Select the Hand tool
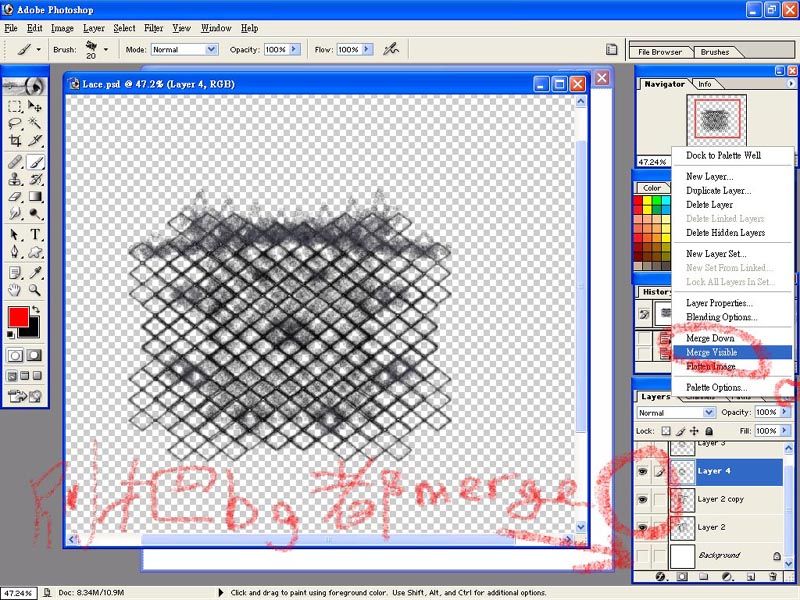Screen dimensions: 800x600 pyautogui.click(x=15, y=290)
